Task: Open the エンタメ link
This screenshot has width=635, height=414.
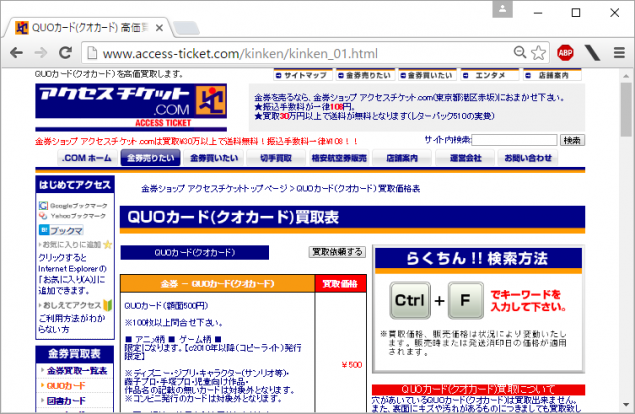Action: (x=490, y=75)
